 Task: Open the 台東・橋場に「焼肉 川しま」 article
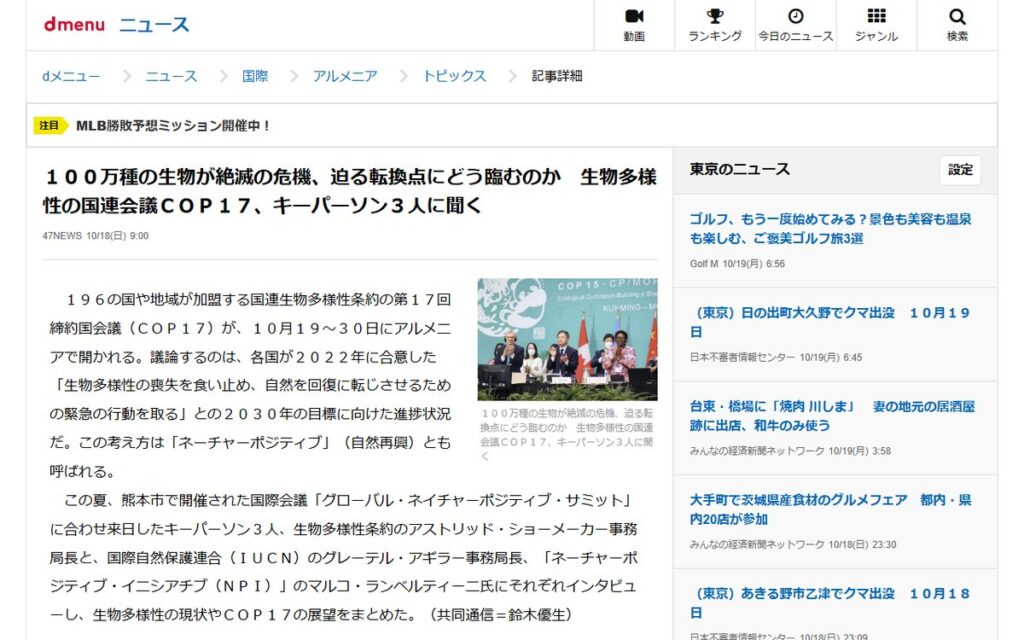[x=832, y=415]
